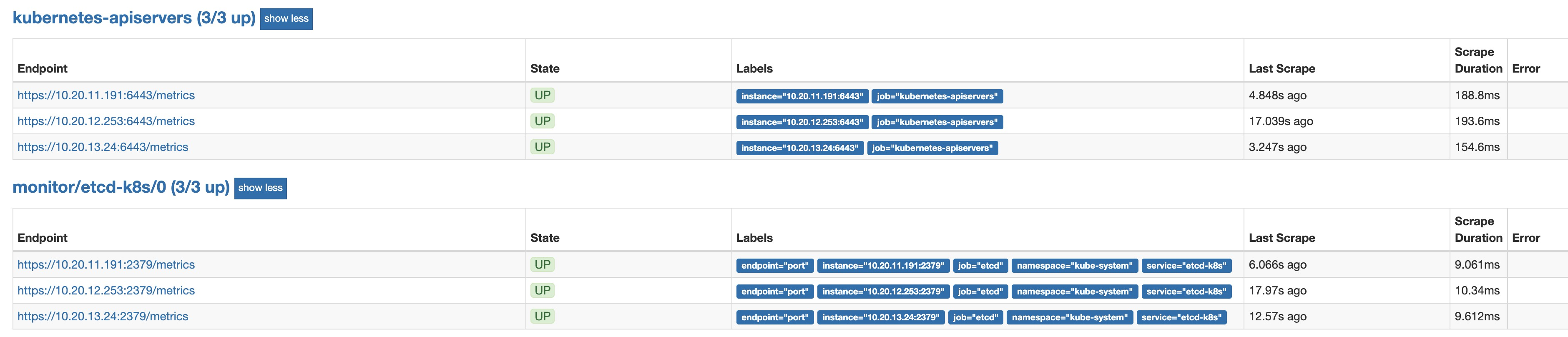The width and height of the screenshot is (1568, 337).
Task: Click UP state badge for 10.20.12.253:6443
Action: tap(543, 121)
